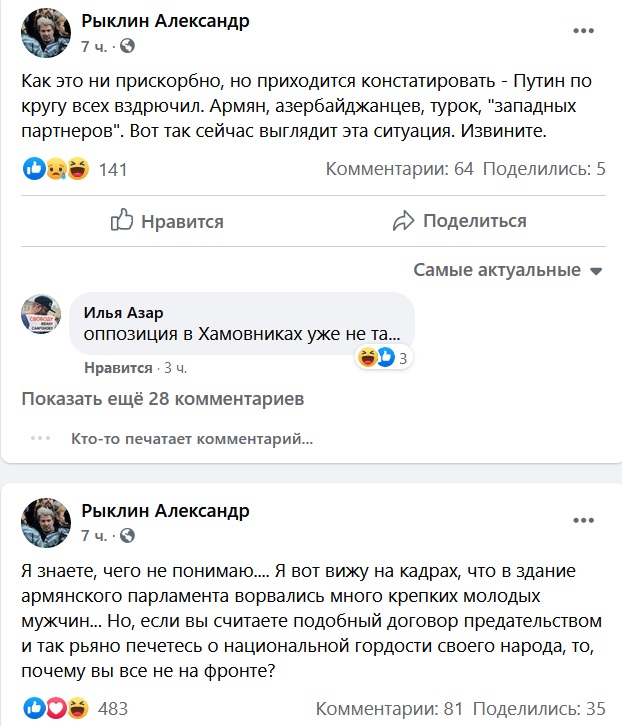This screenshot has height=726, width=622.
Task: Click the globe privacy icon on the second post
Action: [x=128, y=536]
